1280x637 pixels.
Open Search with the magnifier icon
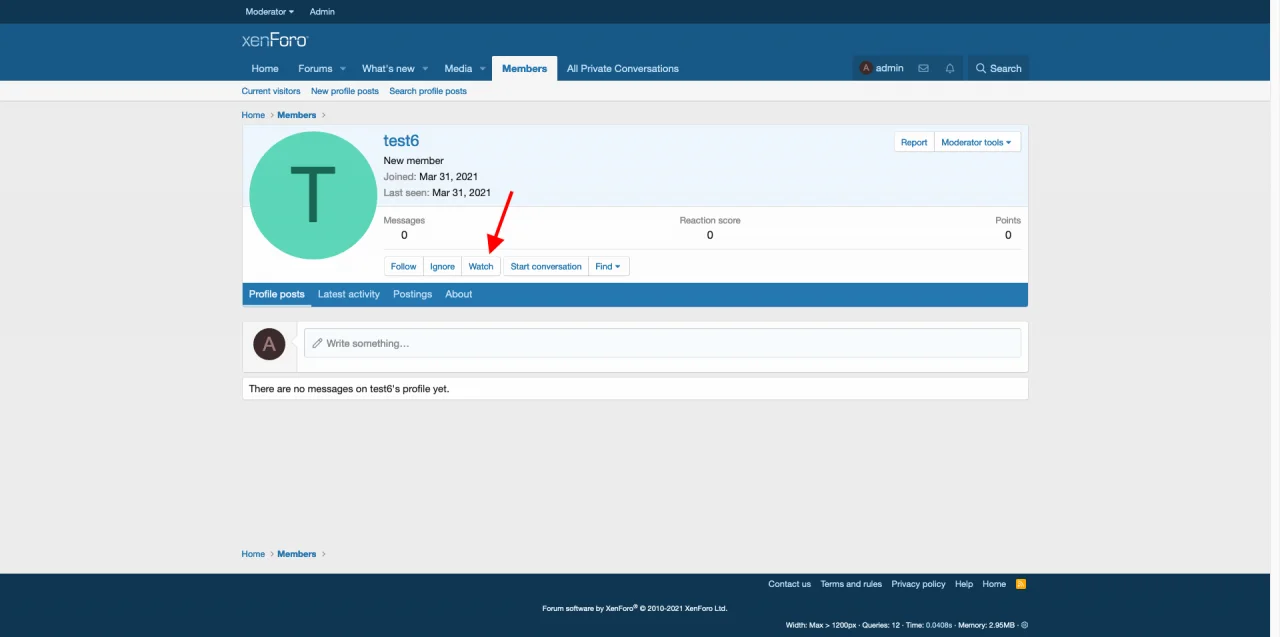point(998,68)
